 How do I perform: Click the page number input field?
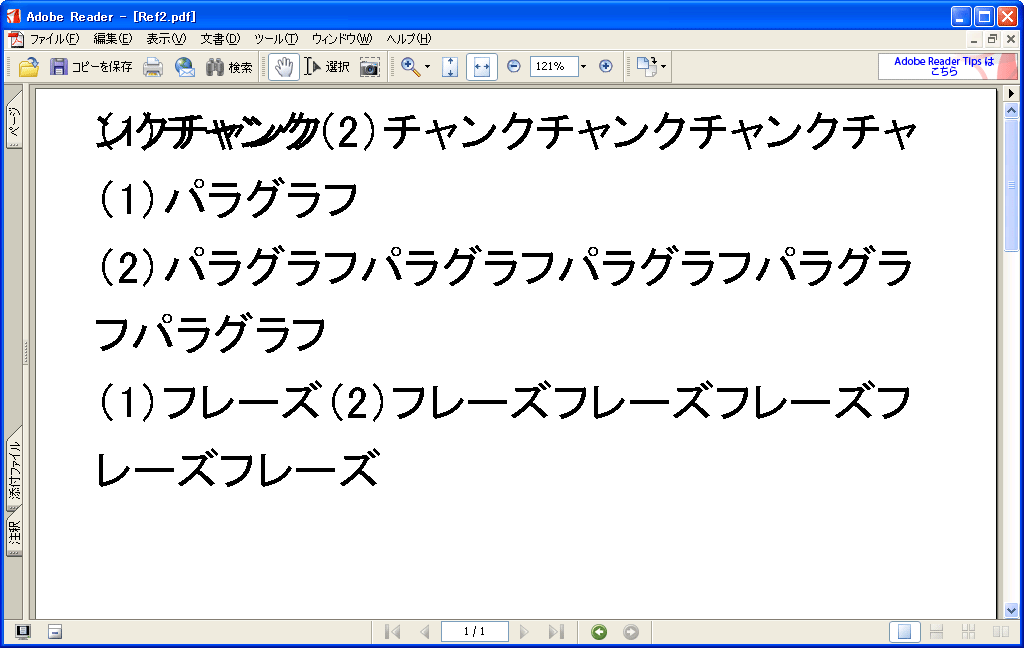[x=473, y=631]
